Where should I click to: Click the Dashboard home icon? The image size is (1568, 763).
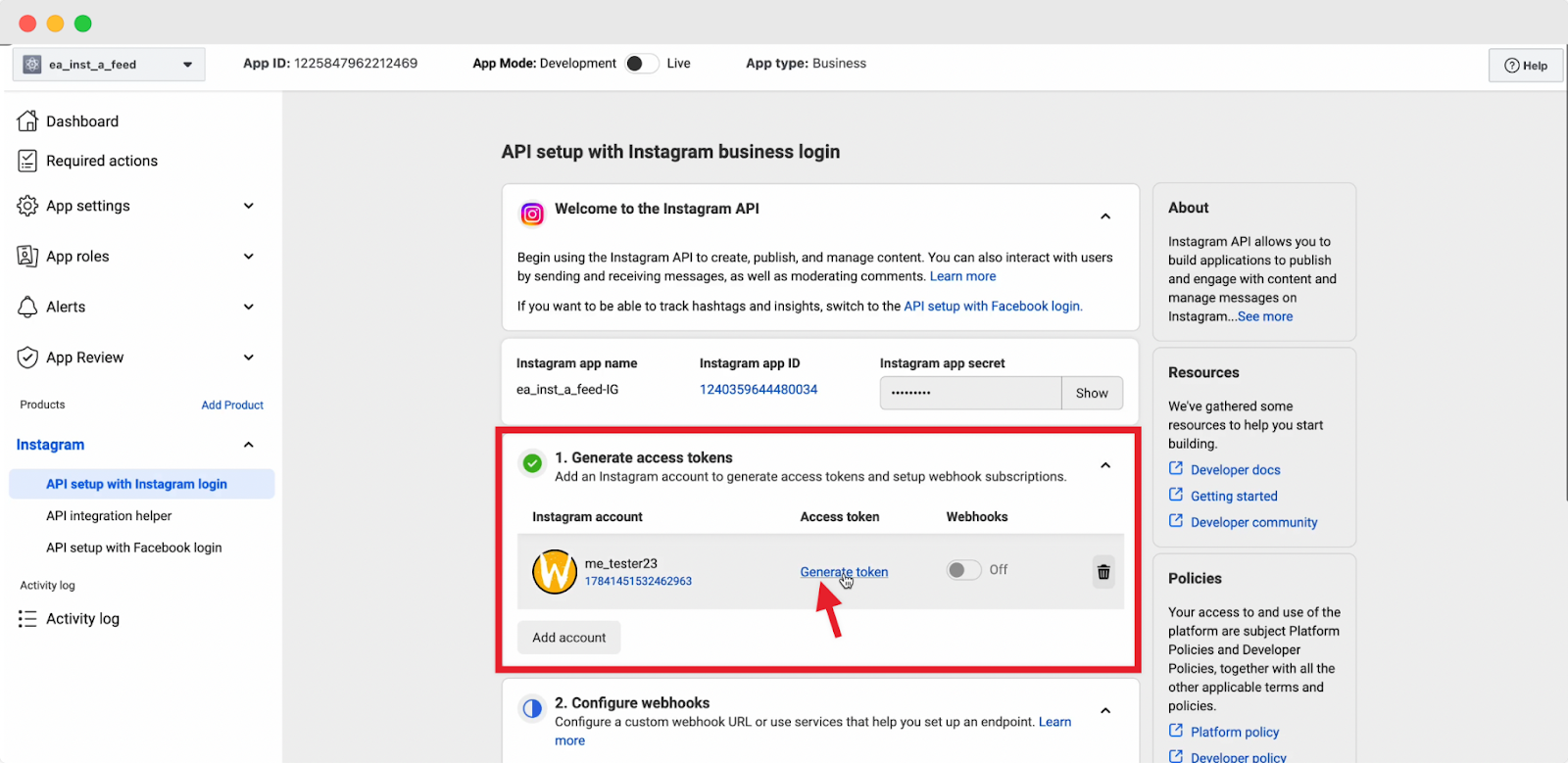click(x=27, y=120)
